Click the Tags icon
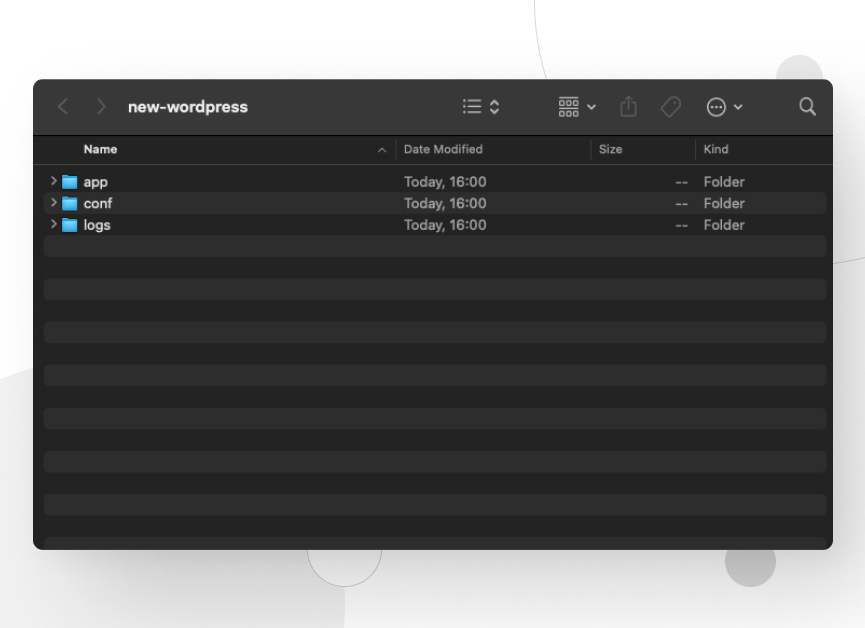This screenshot has height=628, width=865. pyautogui.click(x=671, y=107)
